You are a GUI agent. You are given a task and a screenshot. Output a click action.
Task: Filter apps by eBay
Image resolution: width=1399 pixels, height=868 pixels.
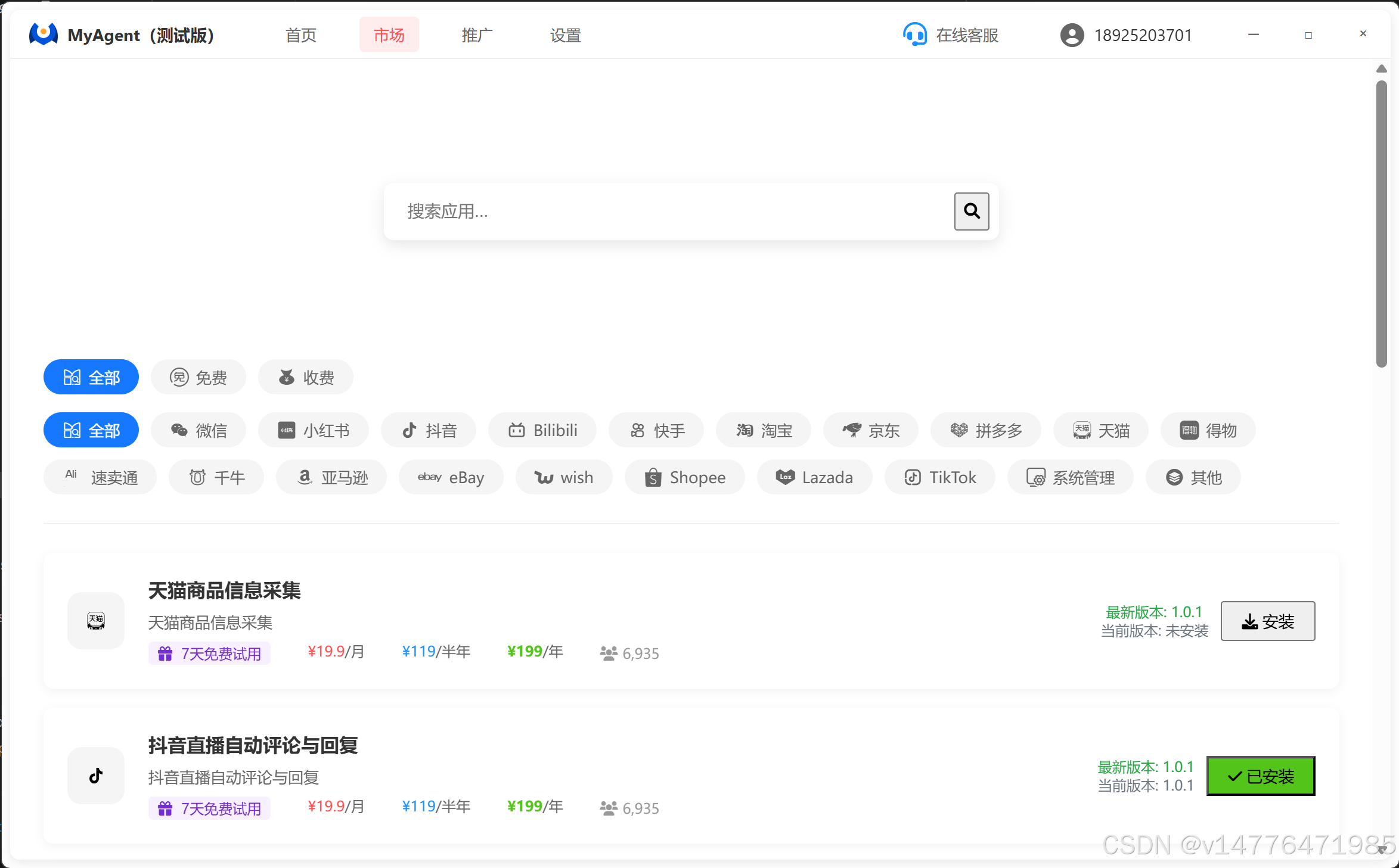click(x=451, y=477)
